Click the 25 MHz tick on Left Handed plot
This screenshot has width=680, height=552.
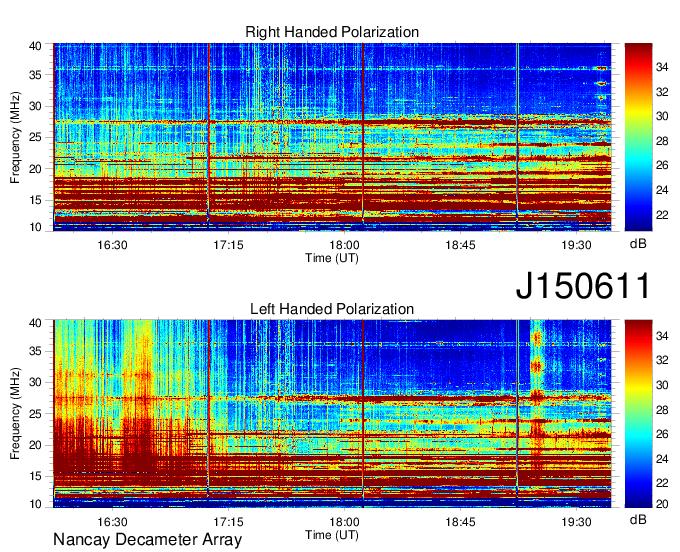pos(35,414)
